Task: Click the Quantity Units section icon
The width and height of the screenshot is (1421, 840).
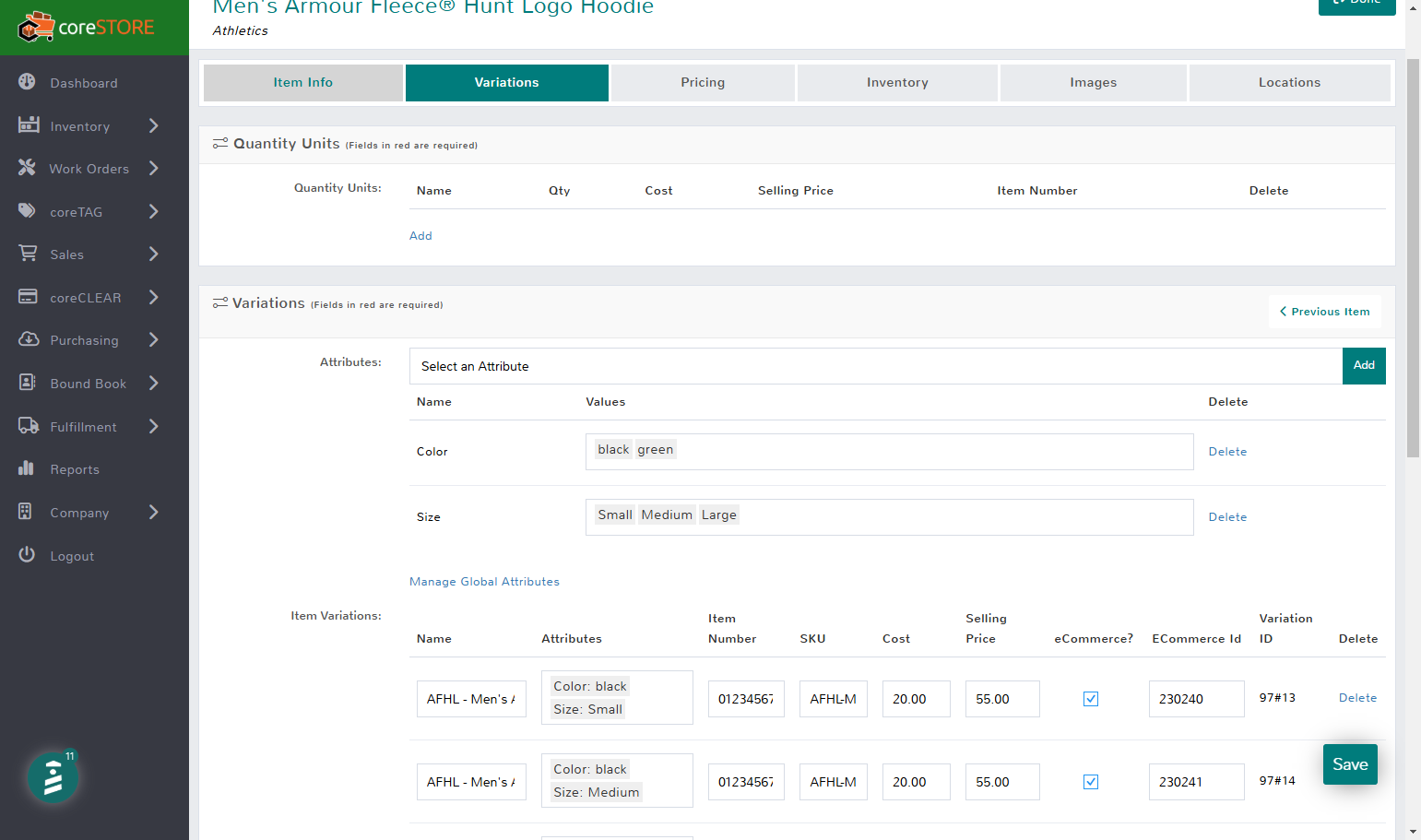Action: point(220,143)
